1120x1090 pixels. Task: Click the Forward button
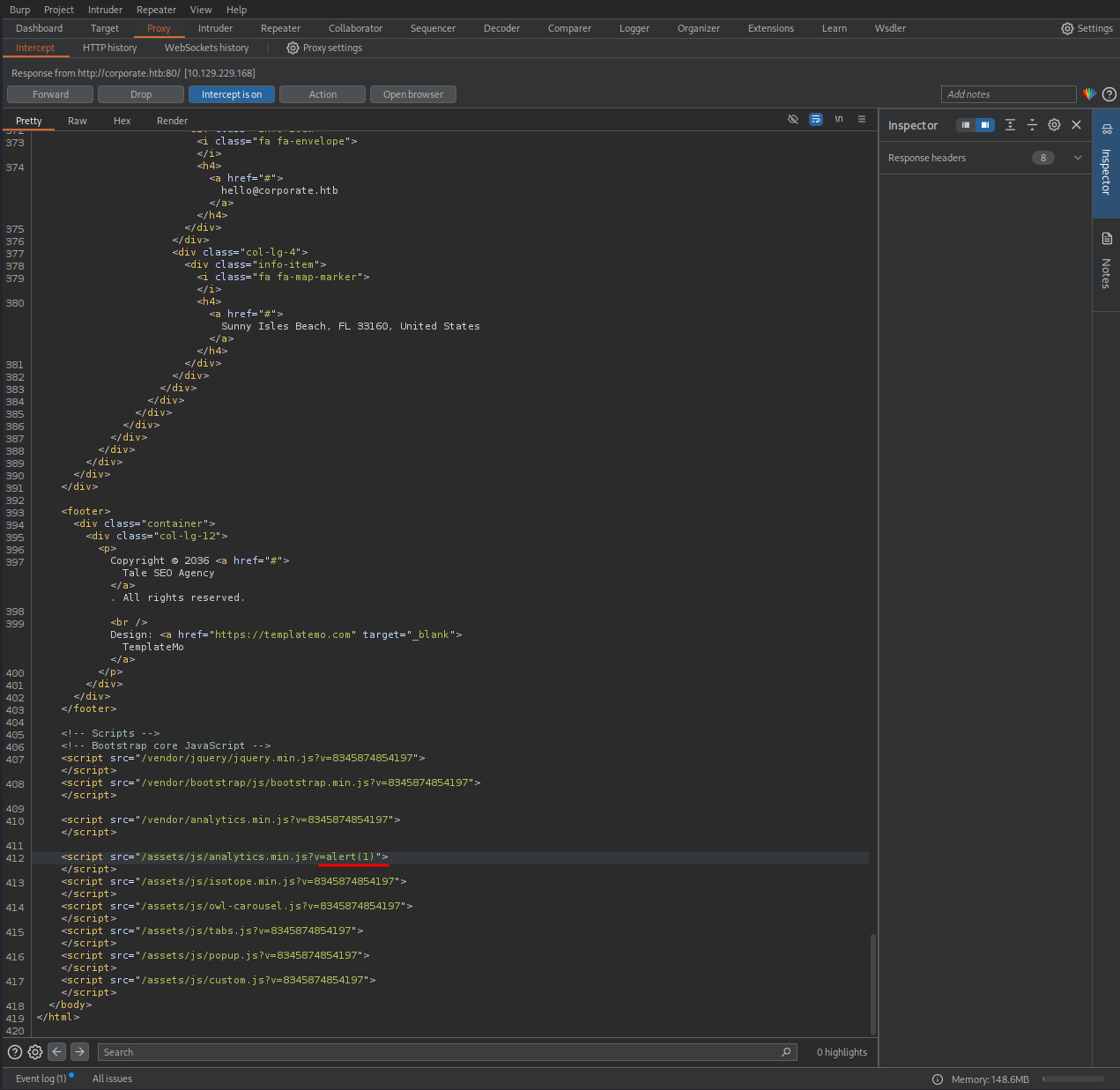click(x=50, y=94)
